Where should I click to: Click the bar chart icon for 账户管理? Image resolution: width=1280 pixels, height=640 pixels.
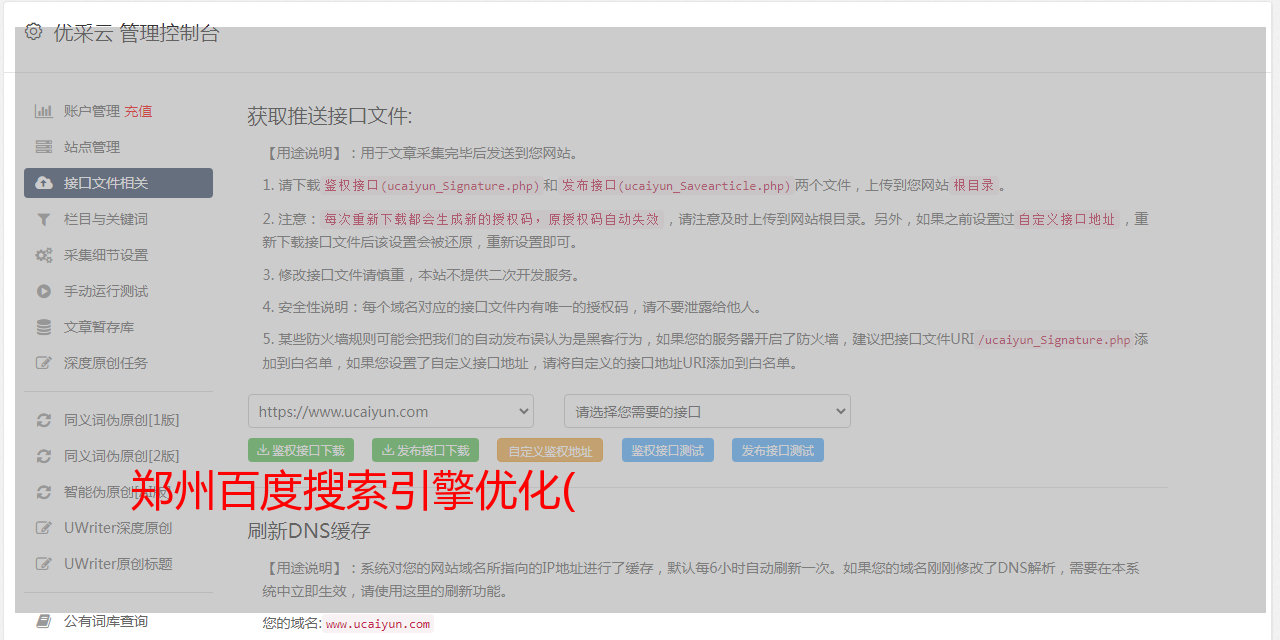44,111
